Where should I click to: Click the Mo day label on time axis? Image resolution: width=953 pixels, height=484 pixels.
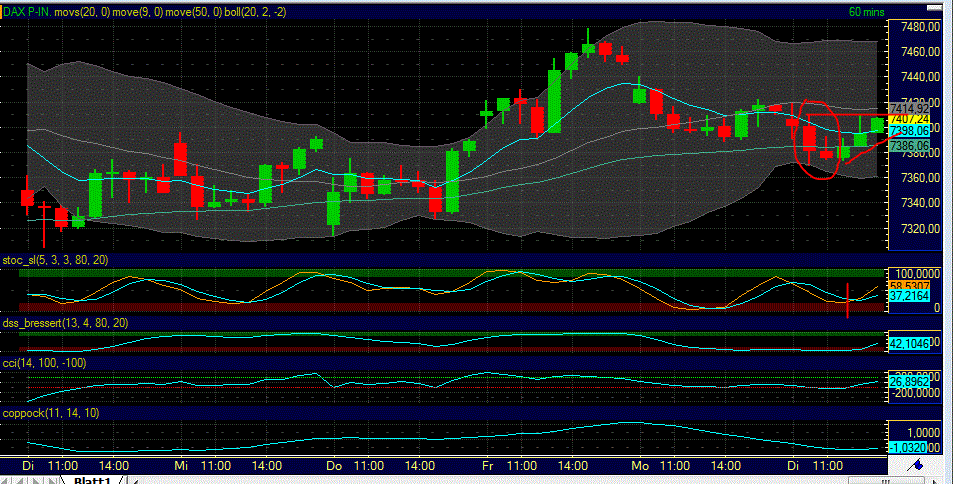[x=639, y=466]
